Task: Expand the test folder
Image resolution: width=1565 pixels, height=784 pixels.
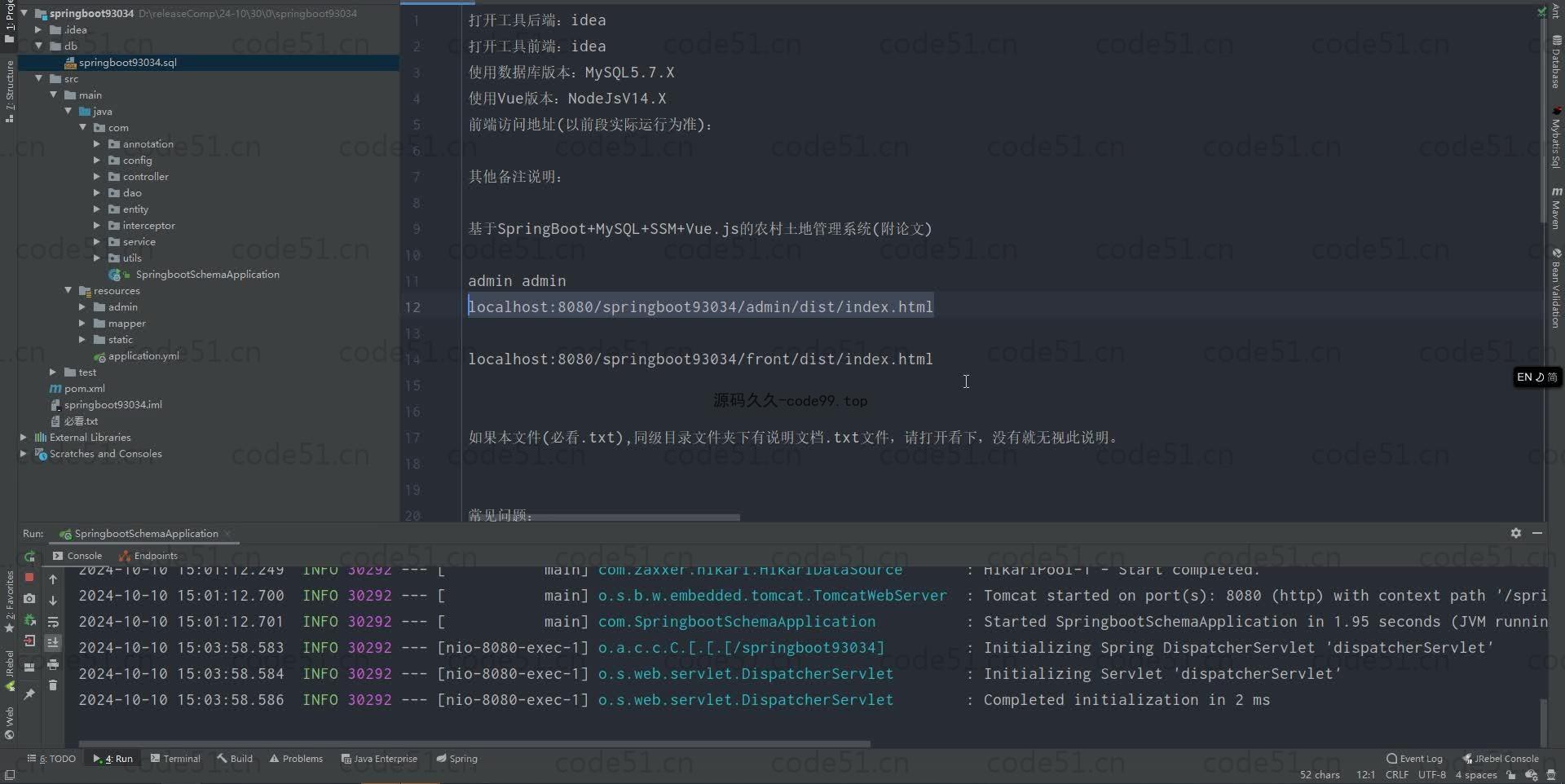Action: point(53,372)
